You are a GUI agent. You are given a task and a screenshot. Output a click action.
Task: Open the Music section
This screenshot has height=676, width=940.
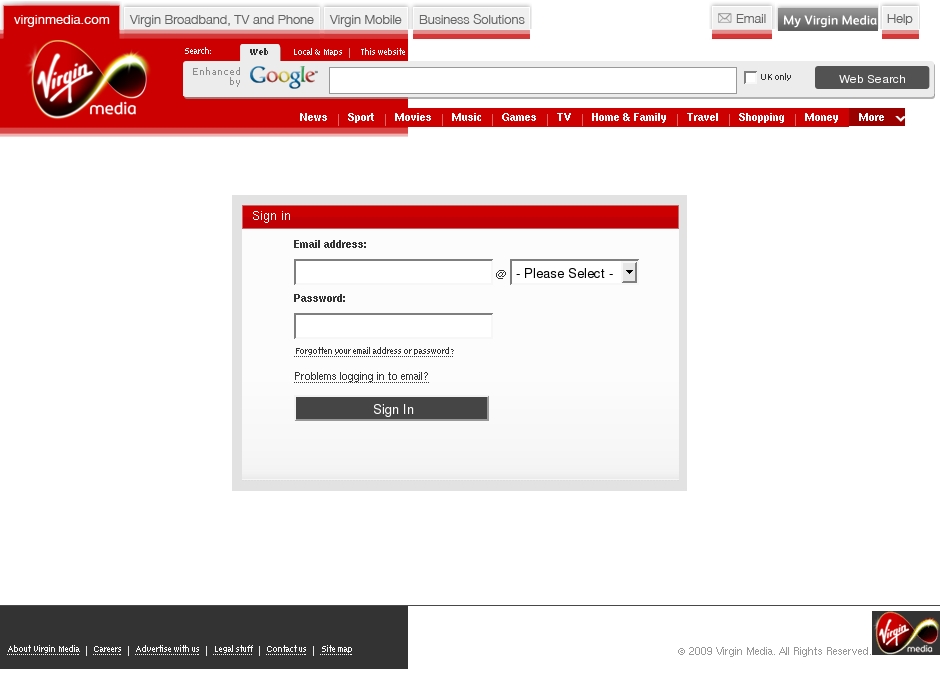[x=466, y=117]
